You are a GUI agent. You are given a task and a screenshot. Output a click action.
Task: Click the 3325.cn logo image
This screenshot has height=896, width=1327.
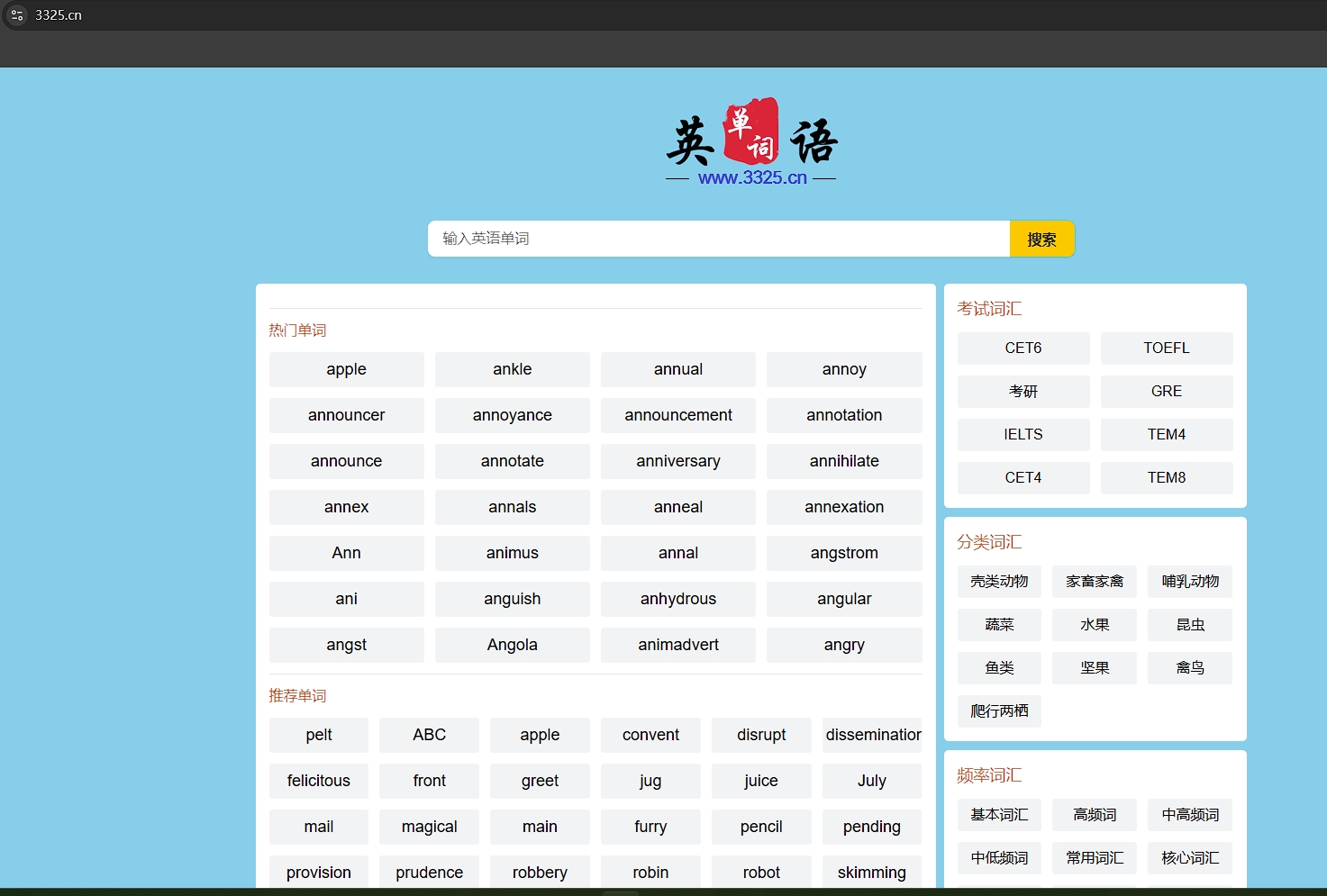(x=750, y=137)
